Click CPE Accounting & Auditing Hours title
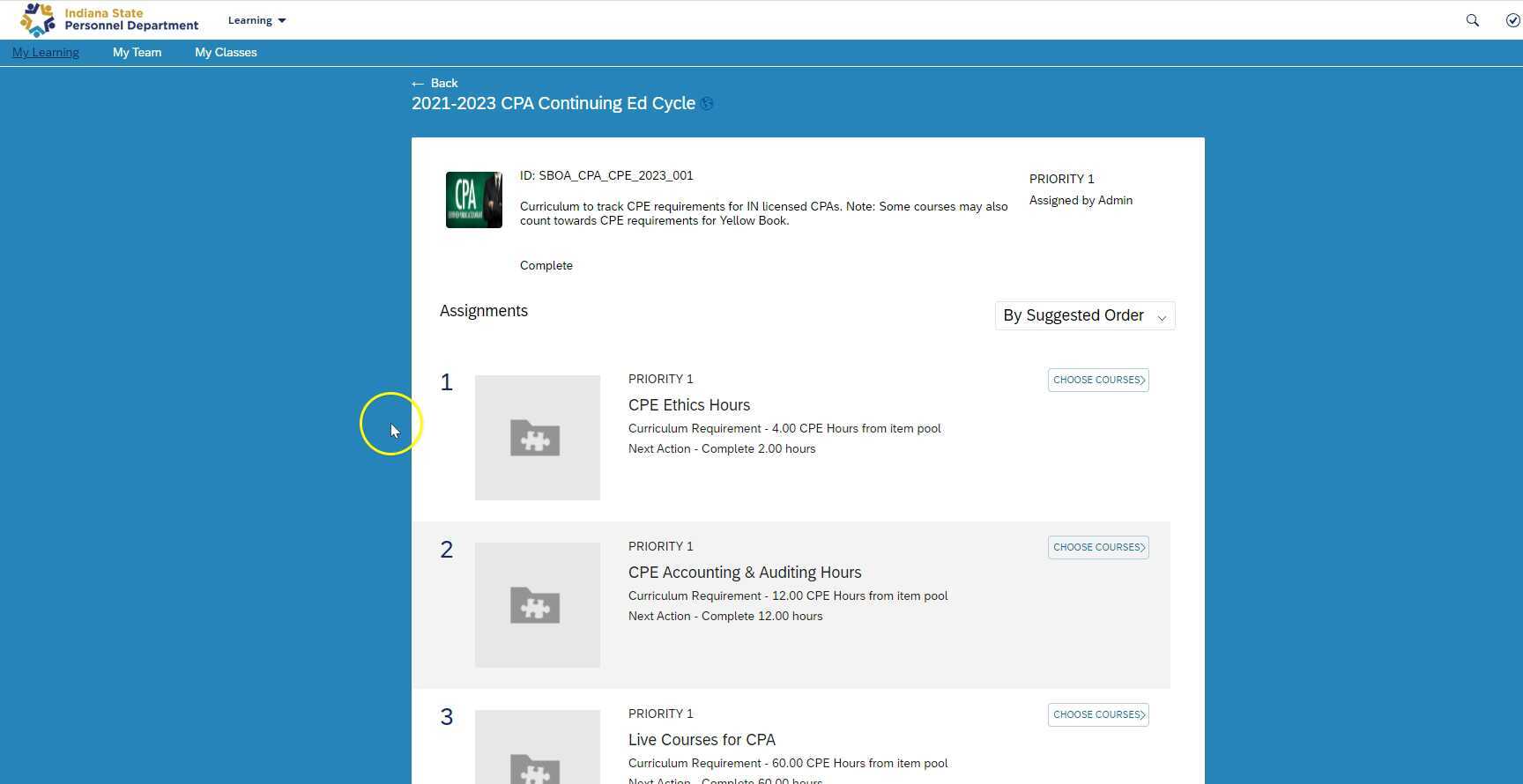The width and height of the screenshot is (1523, 784). pyautogui.click(x=744, y=573)
